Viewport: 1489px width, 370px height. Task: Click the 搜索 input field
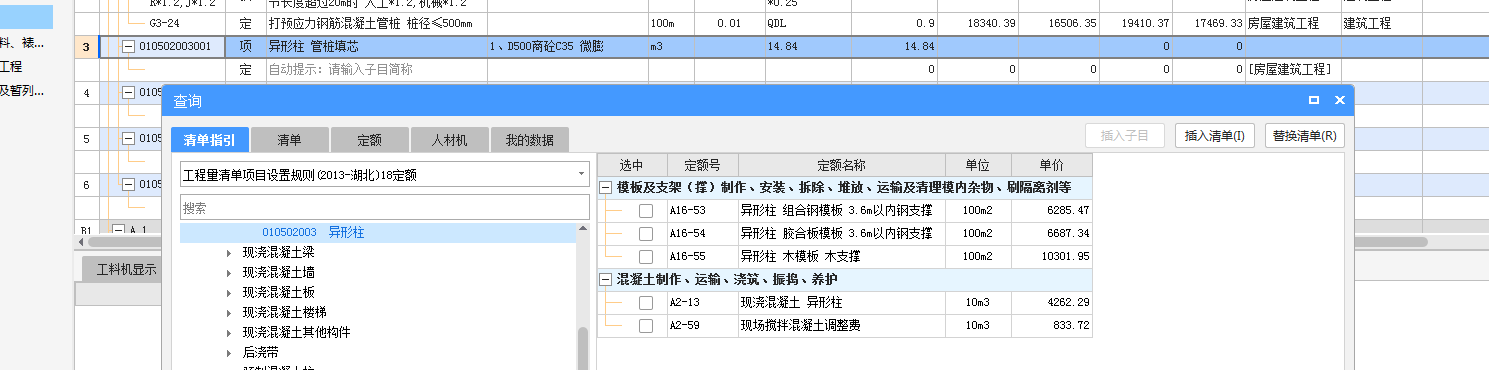pyautogui.click(x=385, y=207)
